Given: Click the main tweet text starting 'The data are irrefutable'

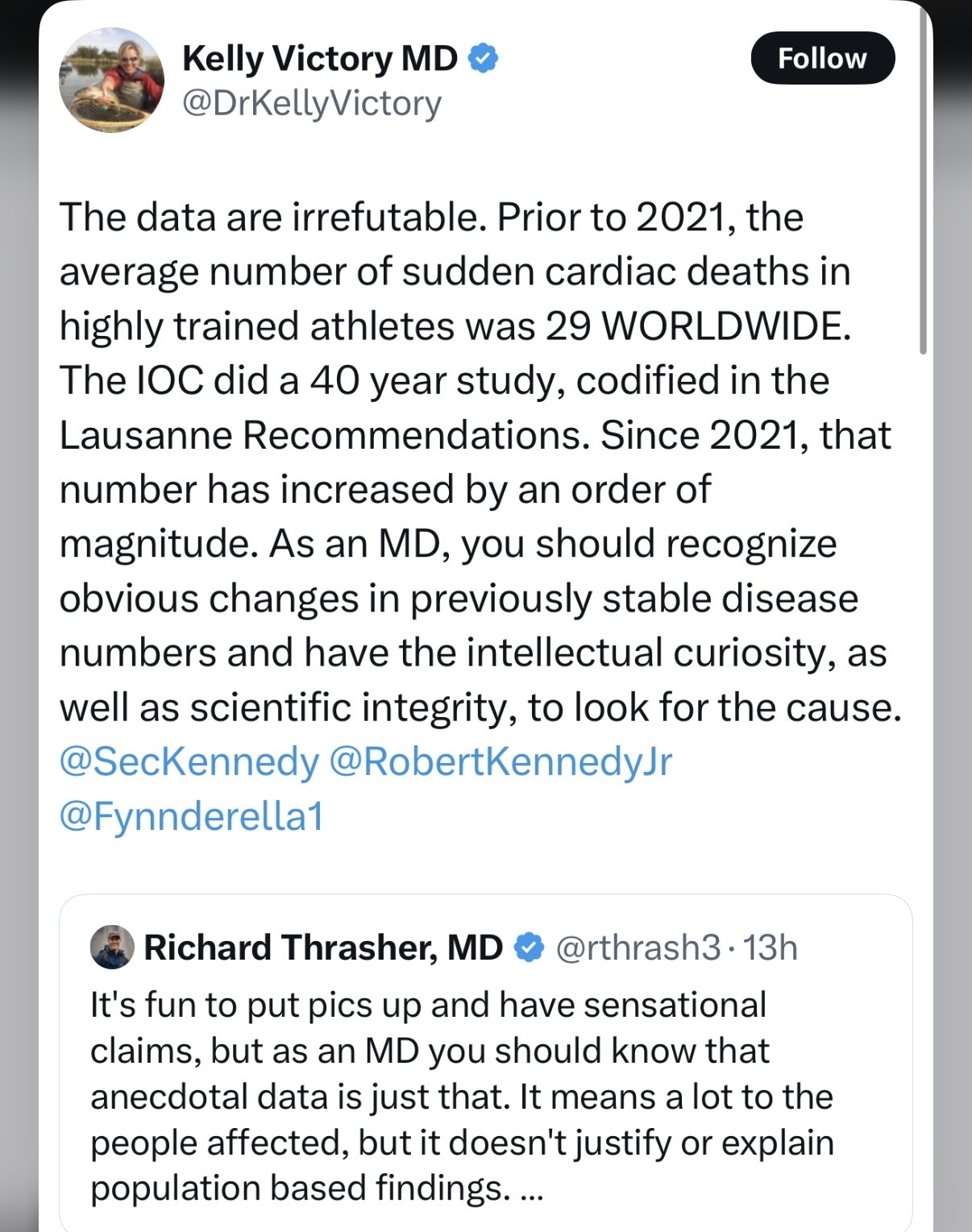Looking at the screenshot, I should point(480,463).
